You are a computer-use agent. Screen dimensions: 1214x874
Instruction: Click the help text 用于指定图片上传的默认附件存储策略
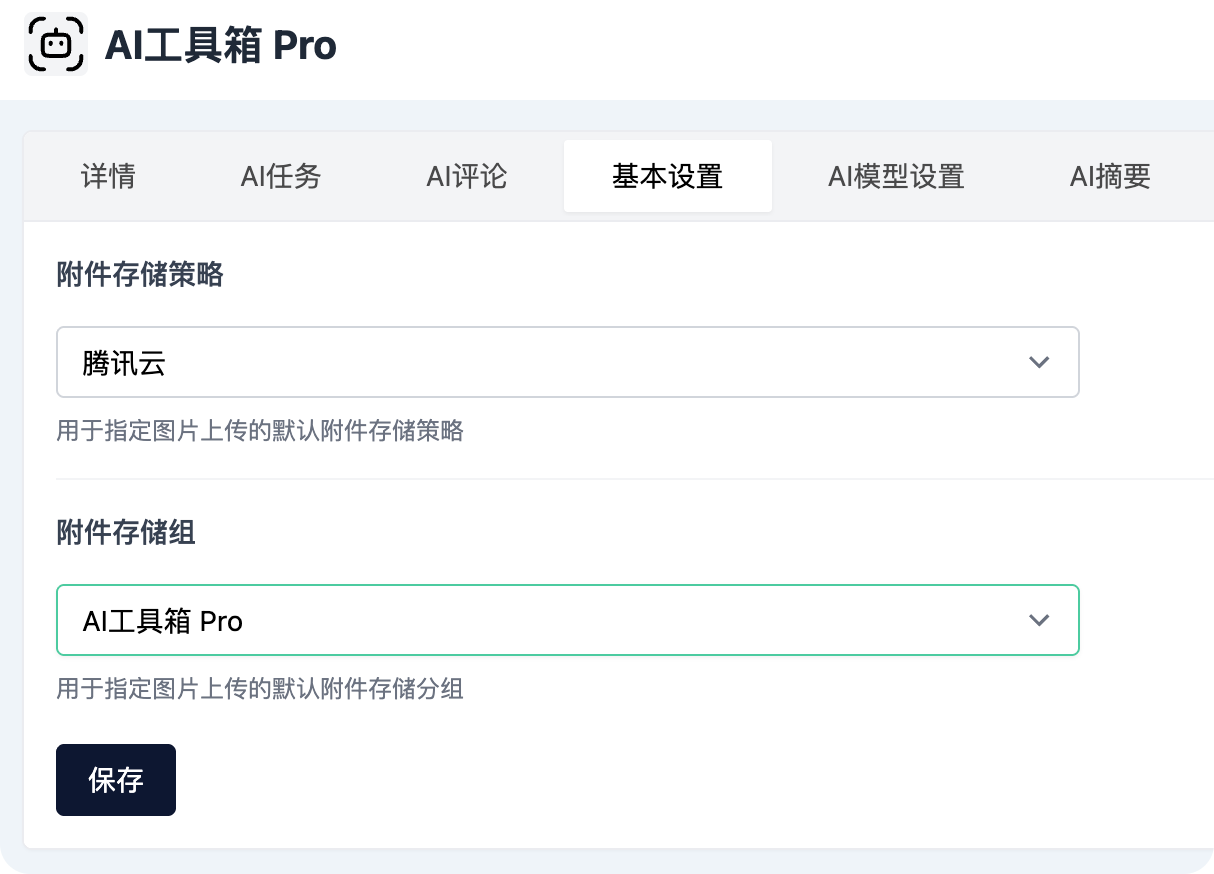pos(260,431)
